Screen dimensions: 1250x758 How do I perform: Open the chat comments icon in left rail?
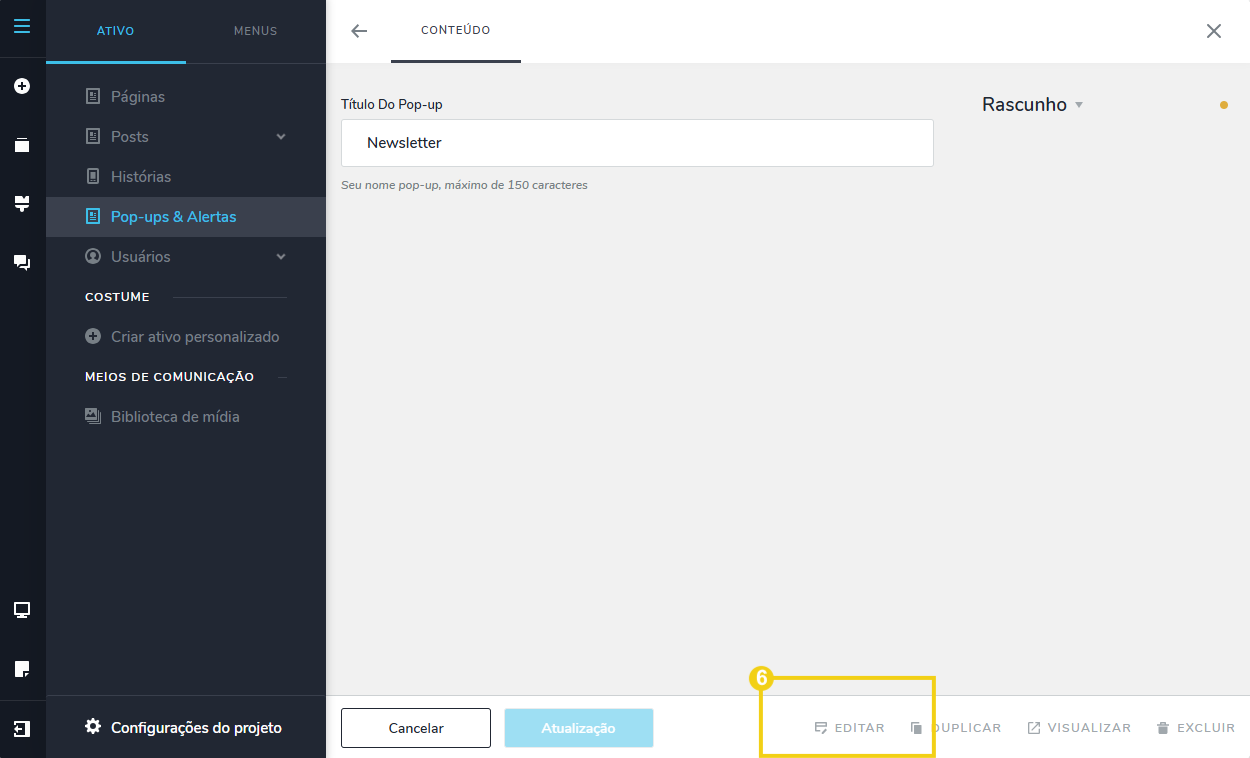[x=22, y=263]
